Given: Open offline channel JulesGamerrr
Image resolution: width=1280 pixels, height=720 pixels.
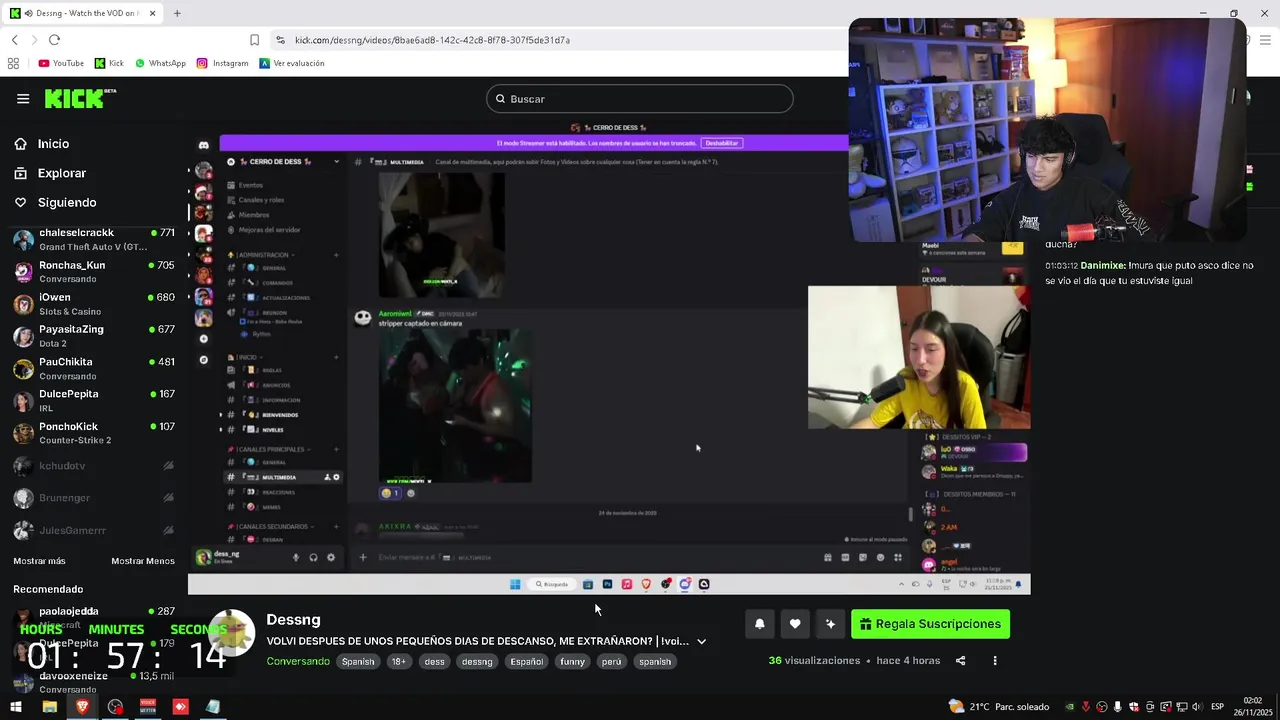Looking at the screenshot, I should [x=94, y=530].
